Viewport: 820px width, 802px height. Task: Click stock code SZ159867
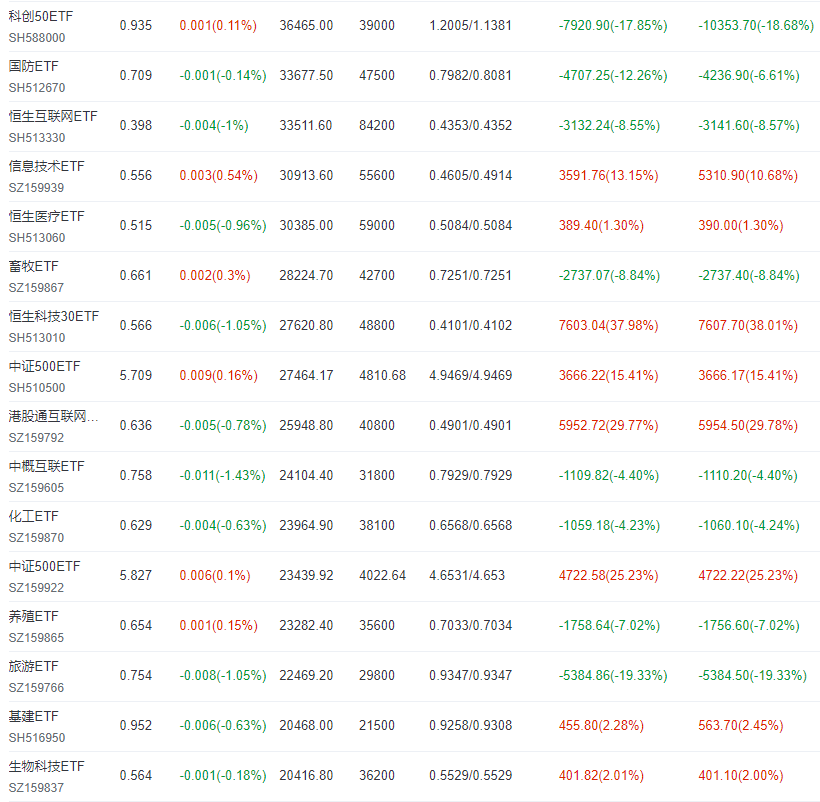pyautogui.click(x=37, y=288)
